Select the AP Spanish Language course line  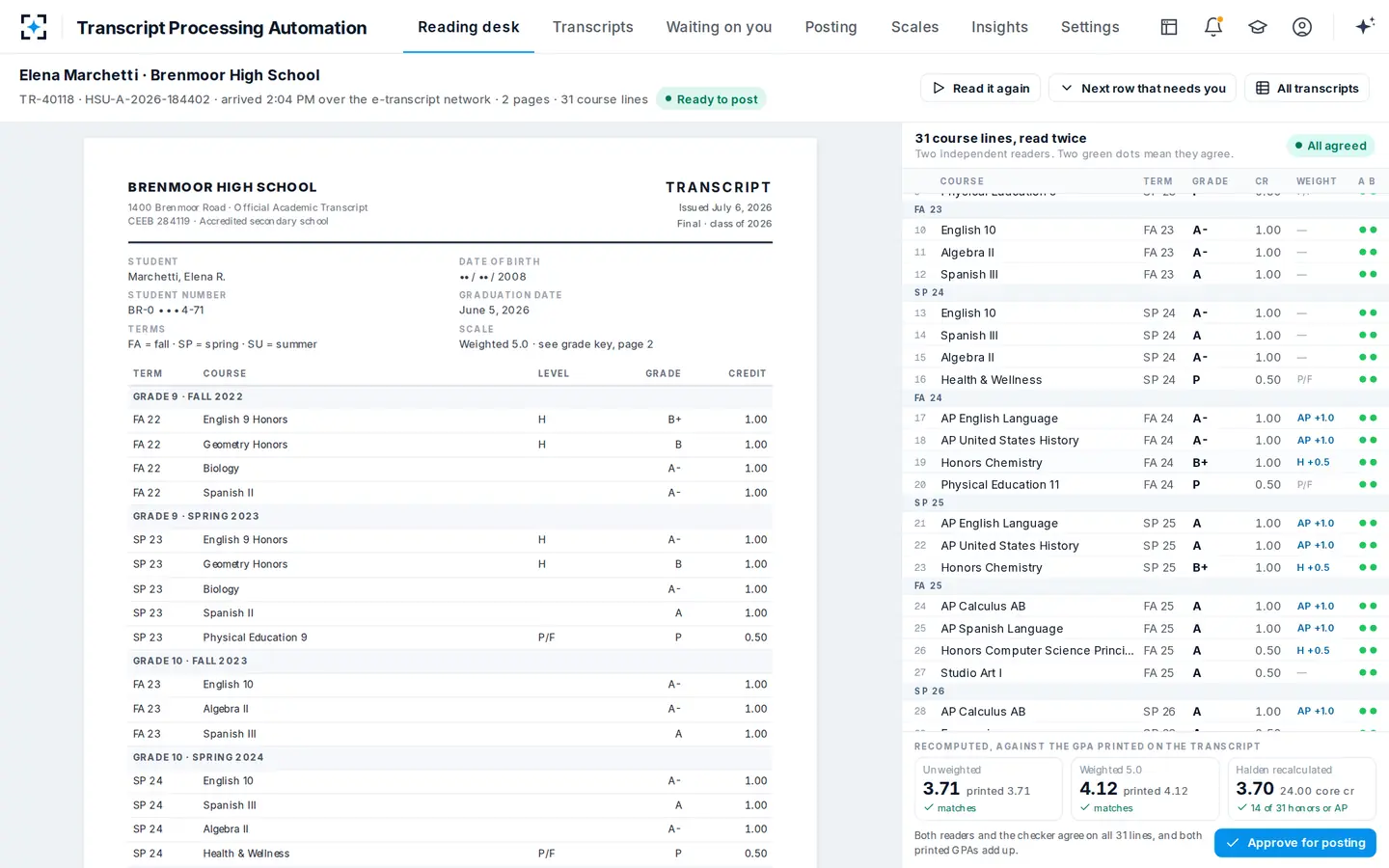click(x=1145, y=629)
